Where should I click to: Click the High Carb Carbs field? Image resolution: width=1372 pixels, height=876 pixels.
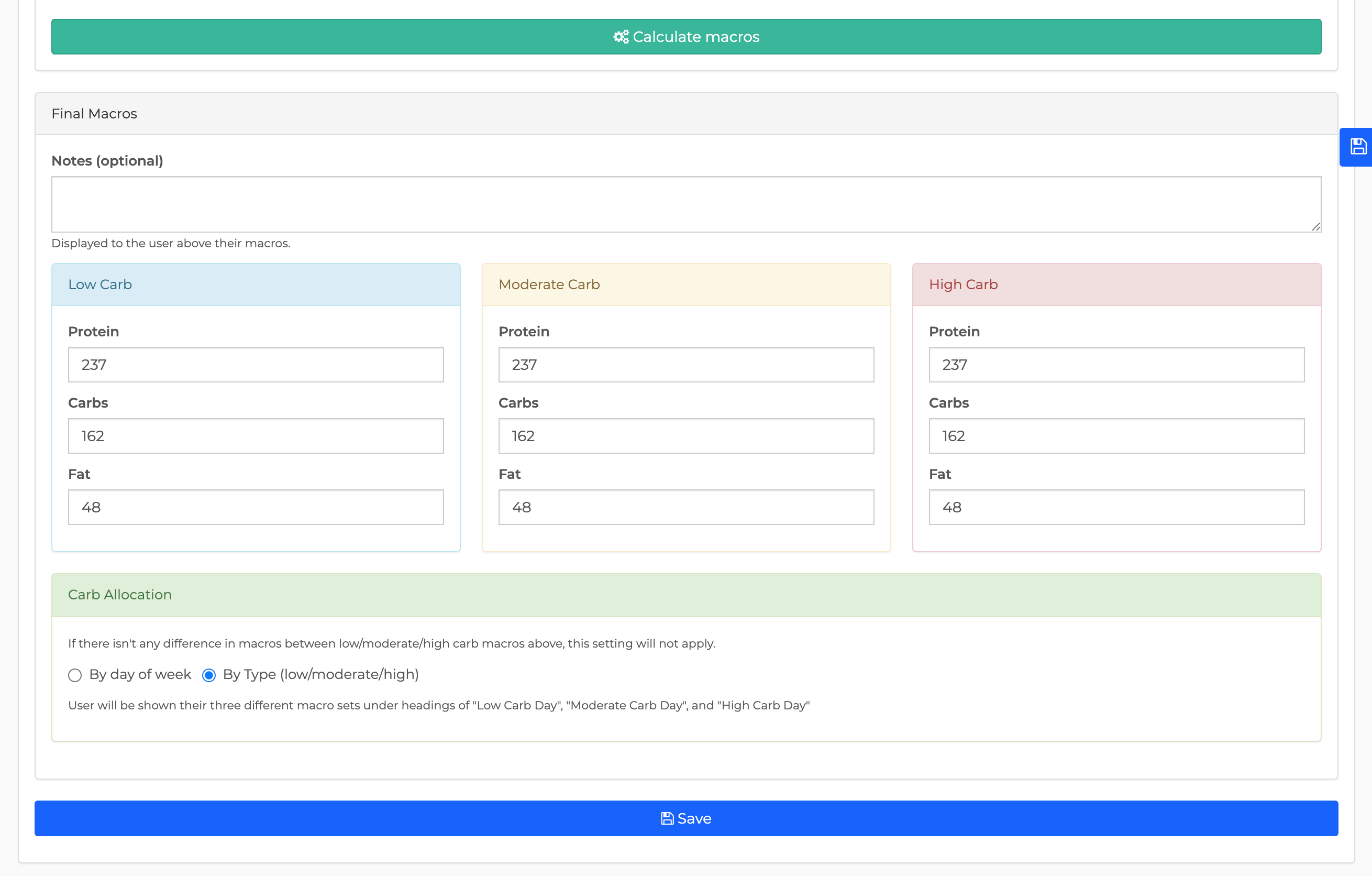point(1117,436)
